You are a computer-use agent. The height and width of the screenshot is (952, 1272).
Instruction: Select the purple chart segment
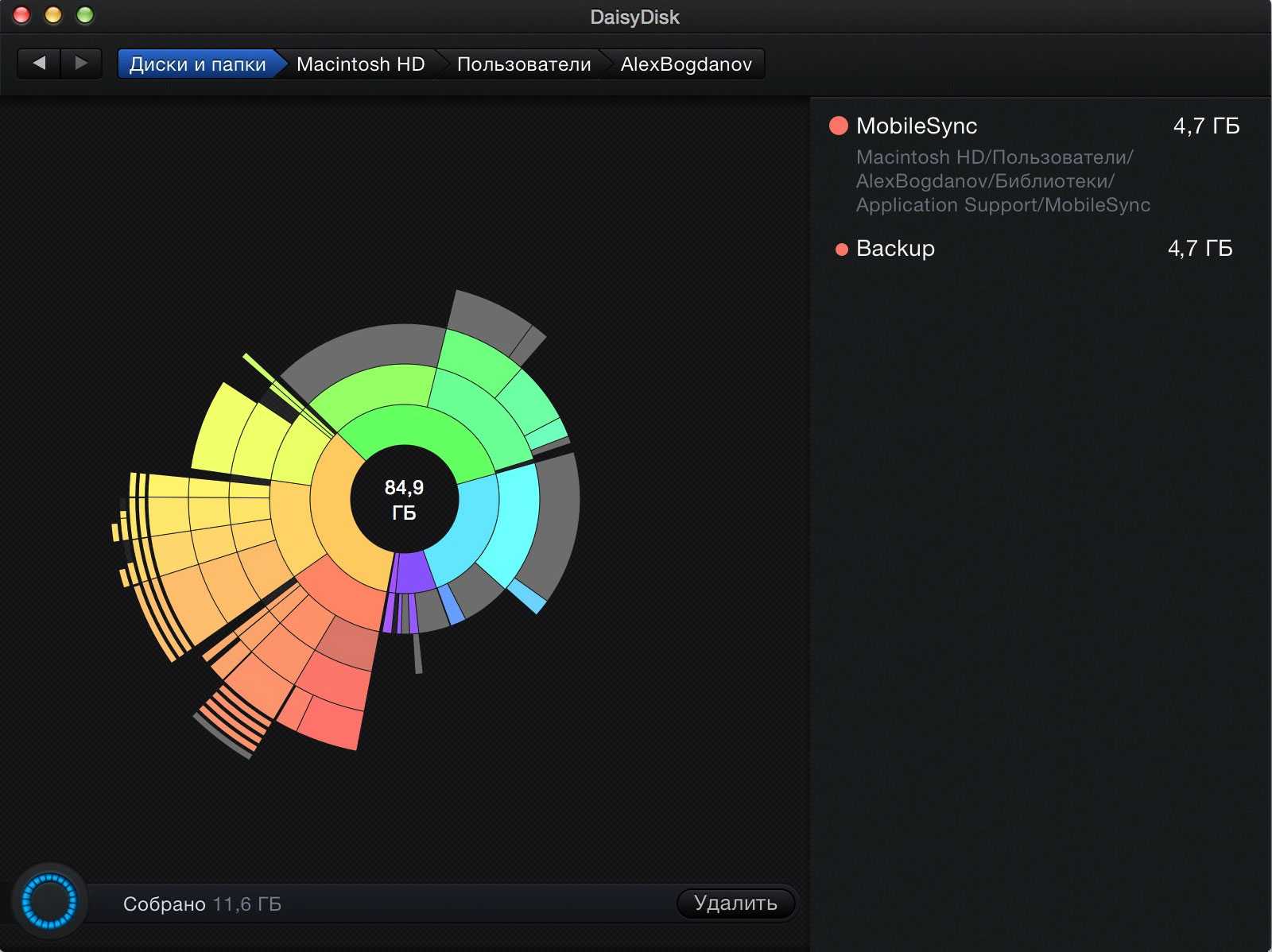point(409,572)
